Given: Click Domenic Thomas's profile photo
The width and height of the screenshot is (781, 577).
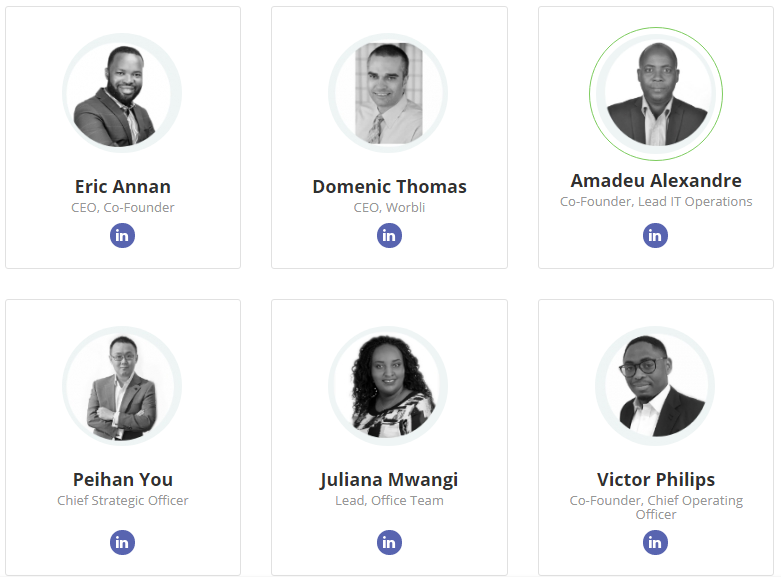Looking at the screenshot, I should [389, 94].
